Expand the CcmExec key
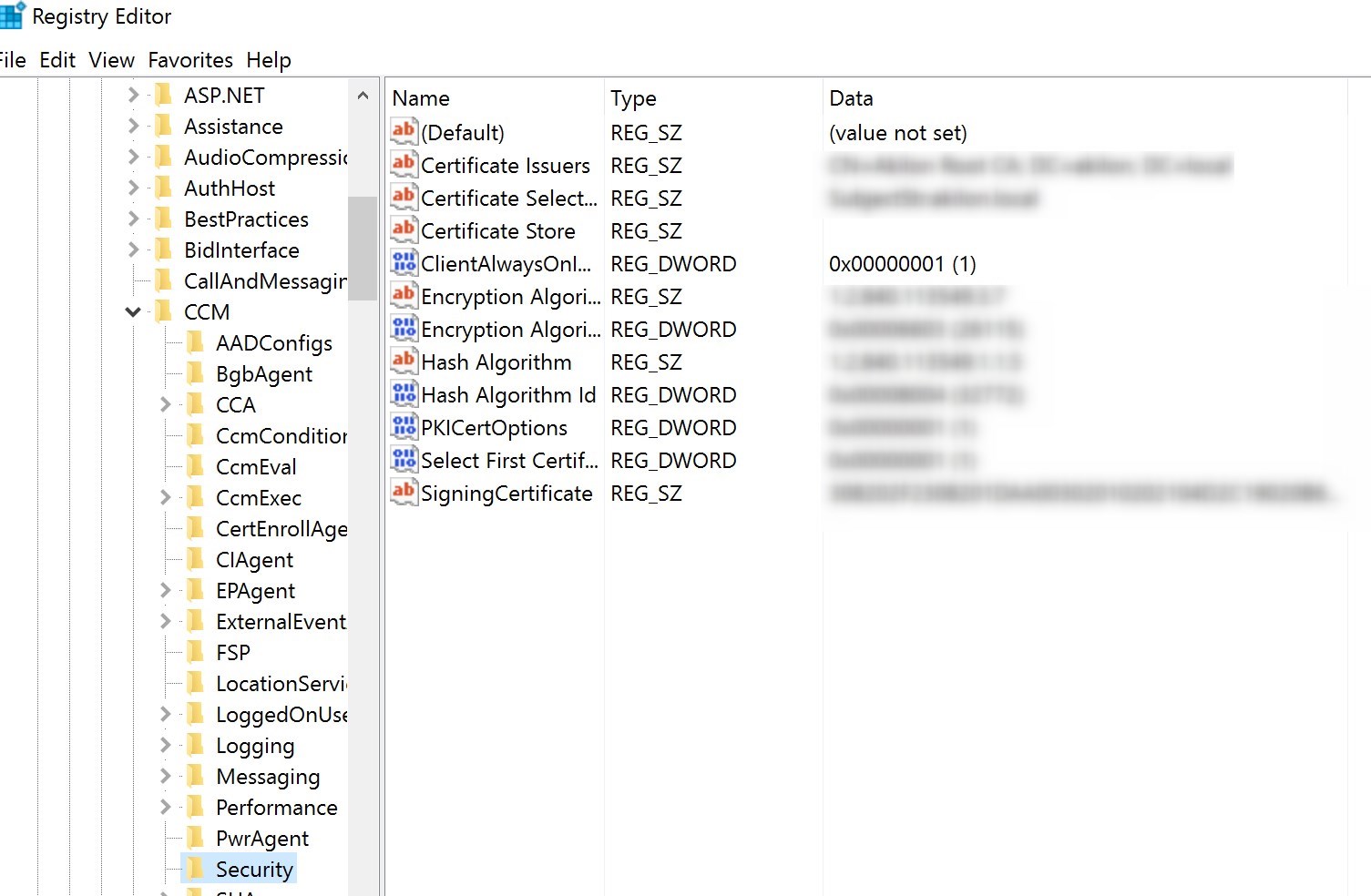Screen dimensions: 1371x896 pos(165,497)
